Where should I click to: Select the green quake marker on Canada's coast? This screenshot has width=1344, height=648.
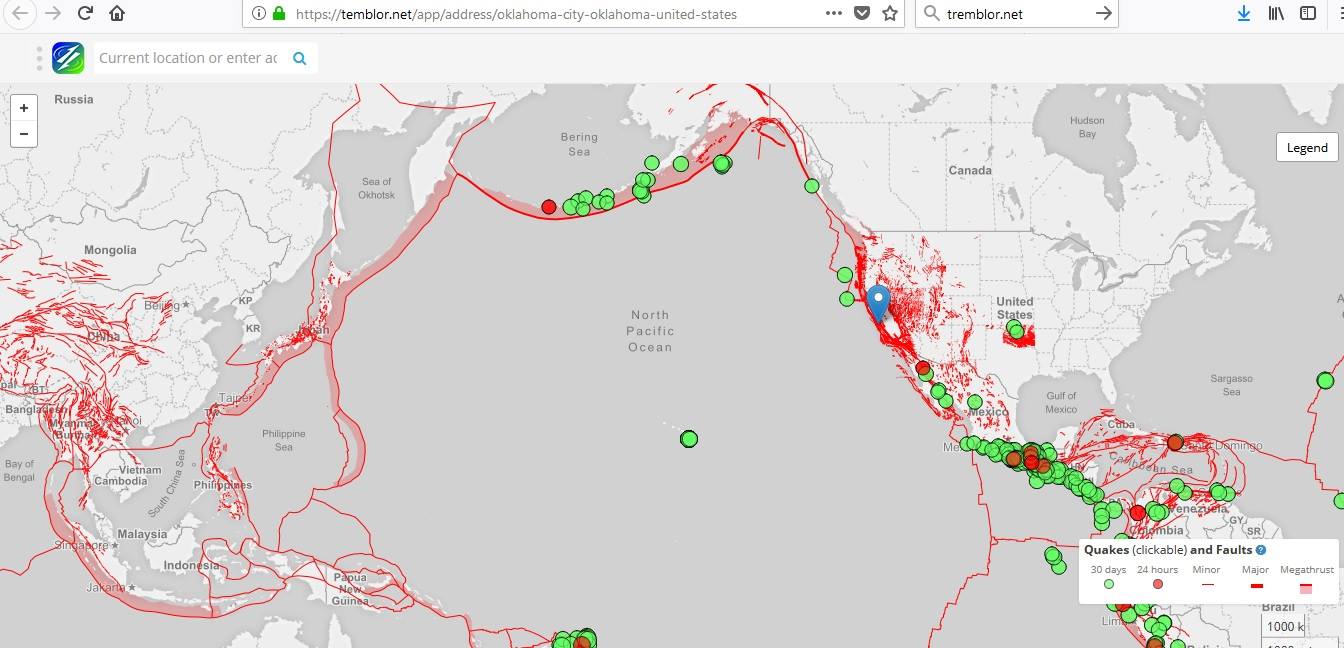point(812,185)
